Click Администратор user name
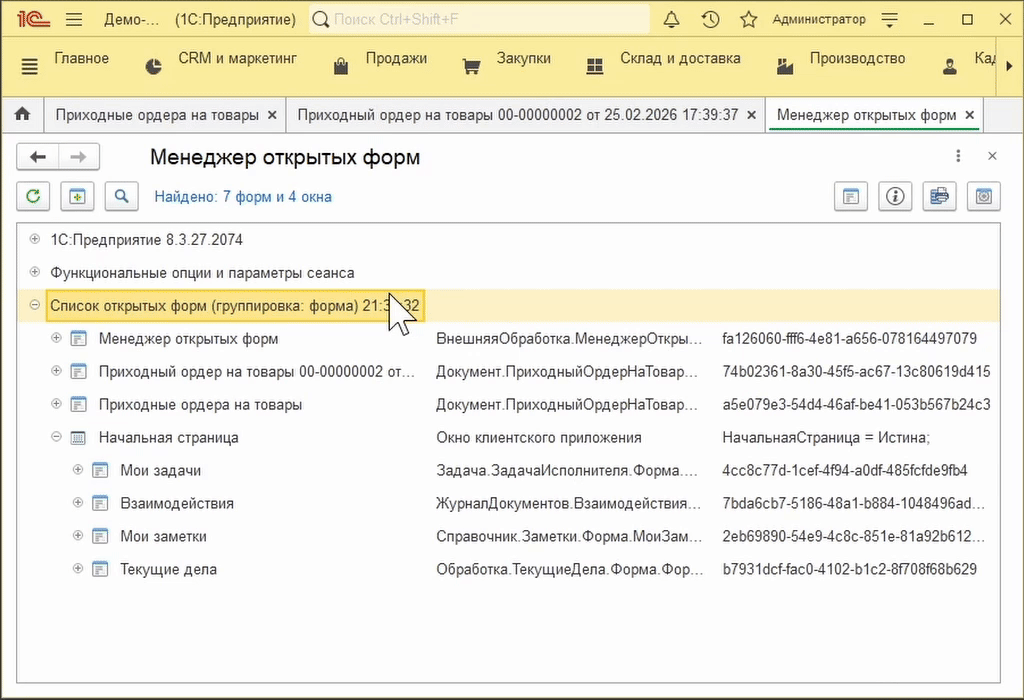This screenshot has height=700, width=1024. point(819,20)
